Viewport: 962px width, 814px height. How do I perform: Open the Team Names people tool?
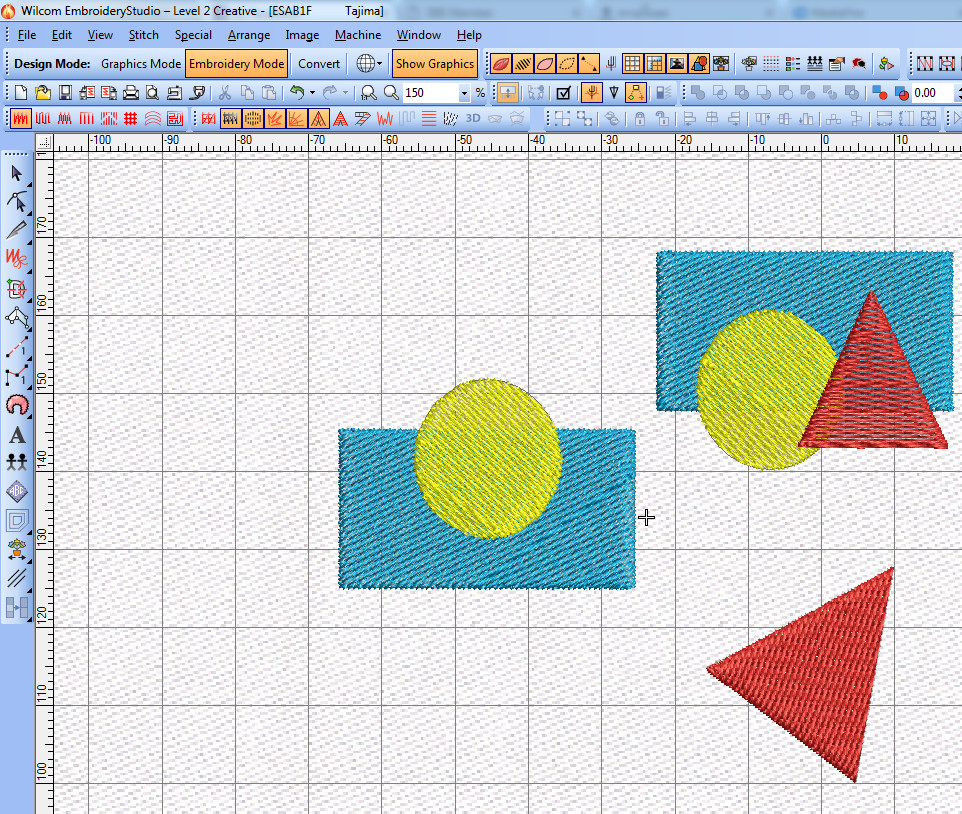(x=17, y=462)
